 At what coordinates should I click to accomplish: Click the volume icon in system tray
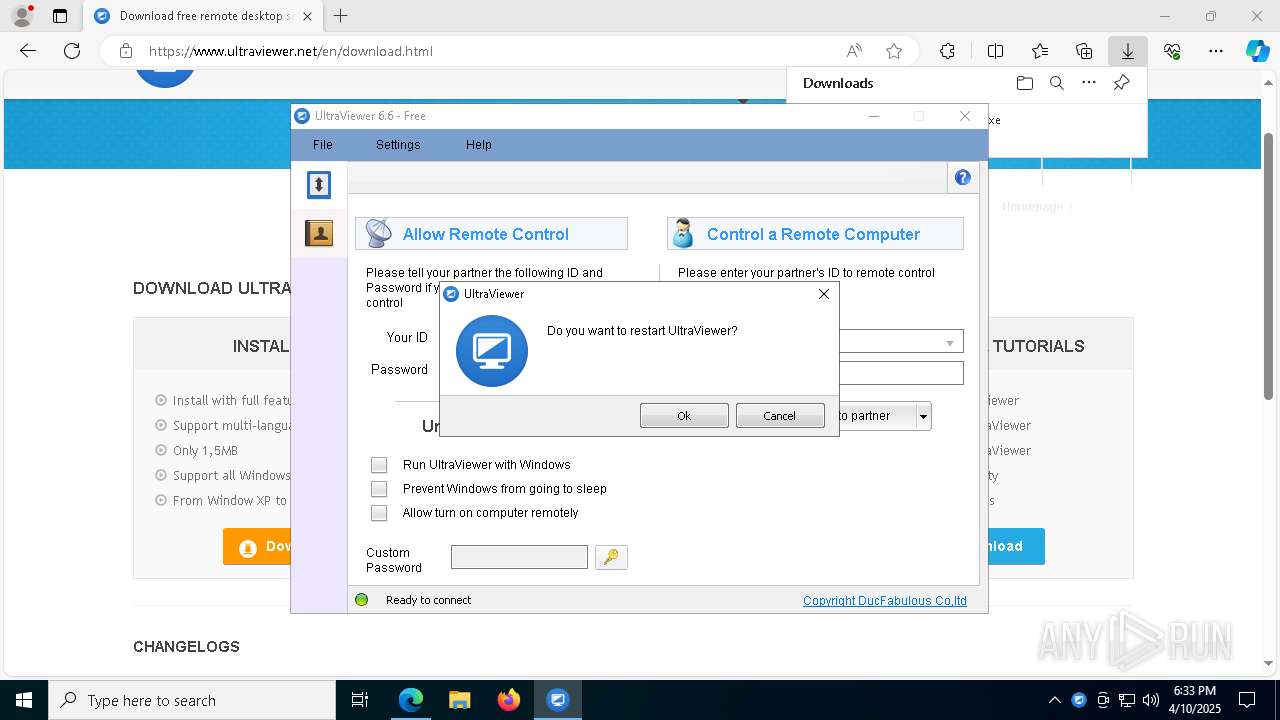[1151, 700]
